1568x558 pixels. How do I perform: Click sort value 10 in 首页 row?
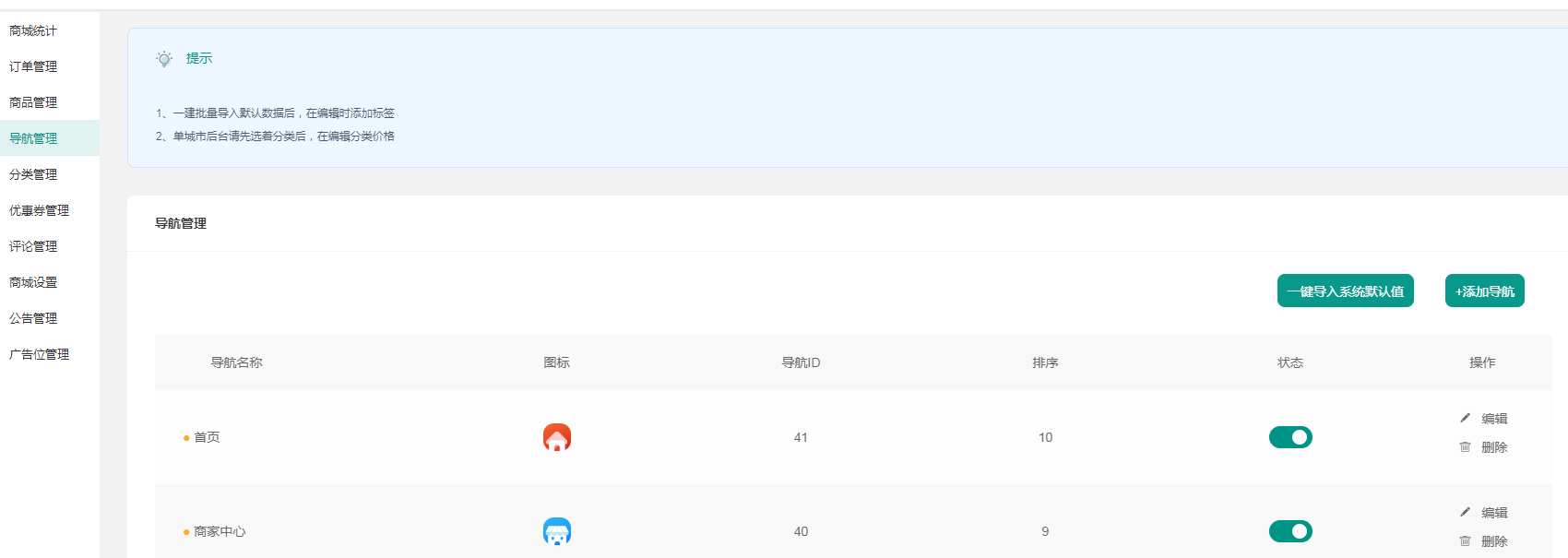point(1045,437)
